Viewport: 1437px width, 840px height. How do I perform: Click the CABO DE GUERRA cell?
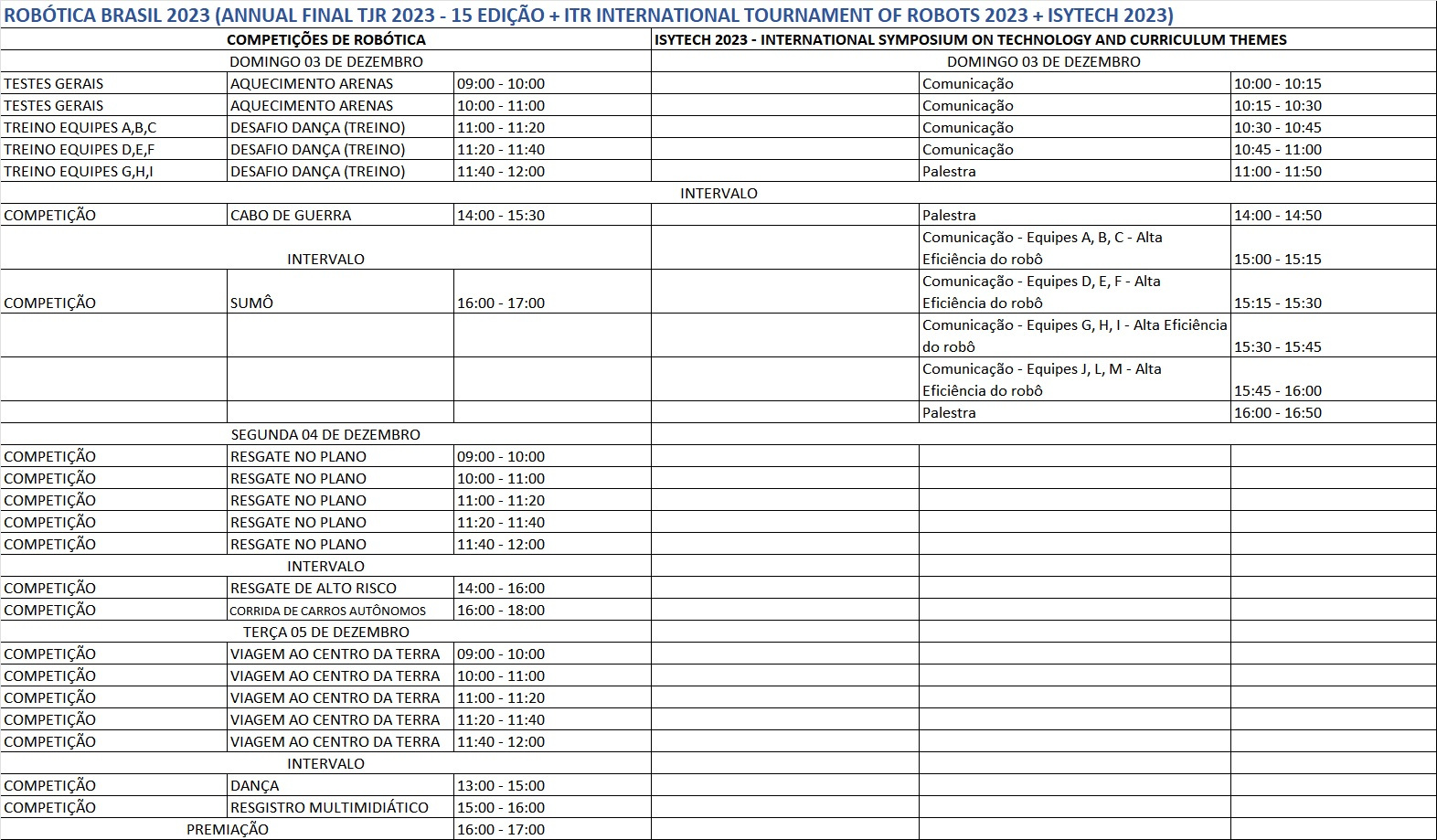[291, 216]
